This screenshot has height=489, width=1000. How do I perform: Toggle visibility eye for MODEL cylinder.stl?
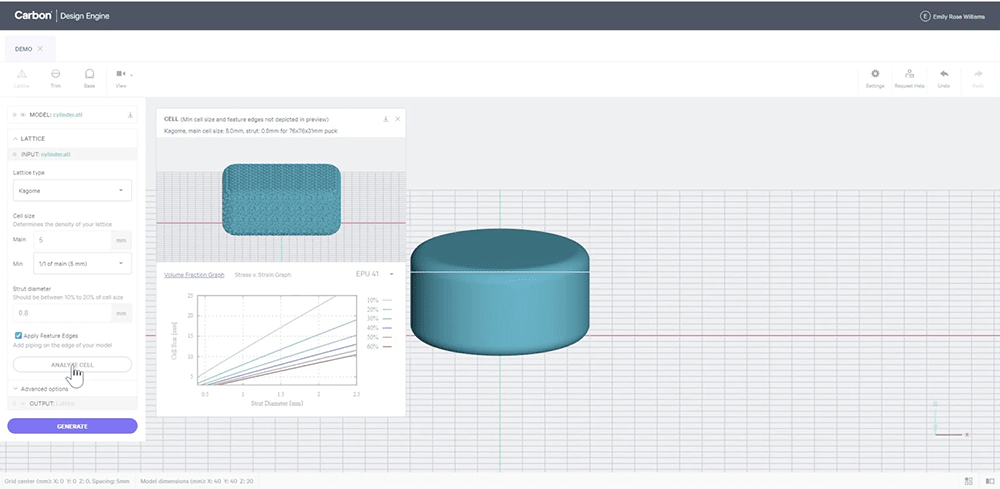tap(23, 115)
